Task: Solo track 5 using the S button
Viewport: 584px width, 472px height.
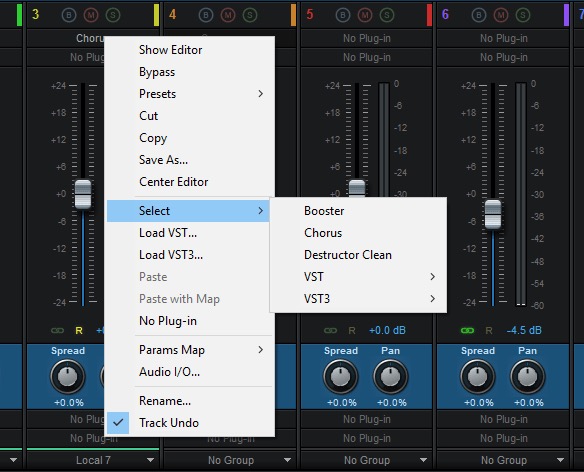Action: pos(387,15)
